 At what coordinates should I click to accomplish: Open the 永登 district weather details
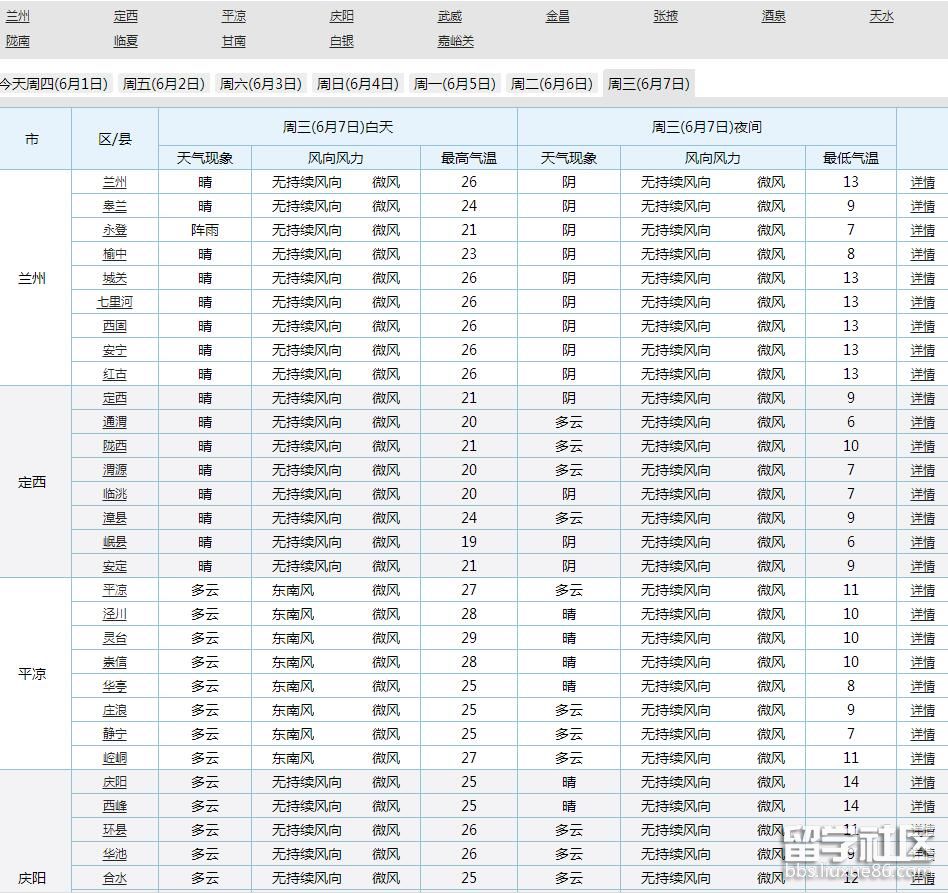point(113,230)
